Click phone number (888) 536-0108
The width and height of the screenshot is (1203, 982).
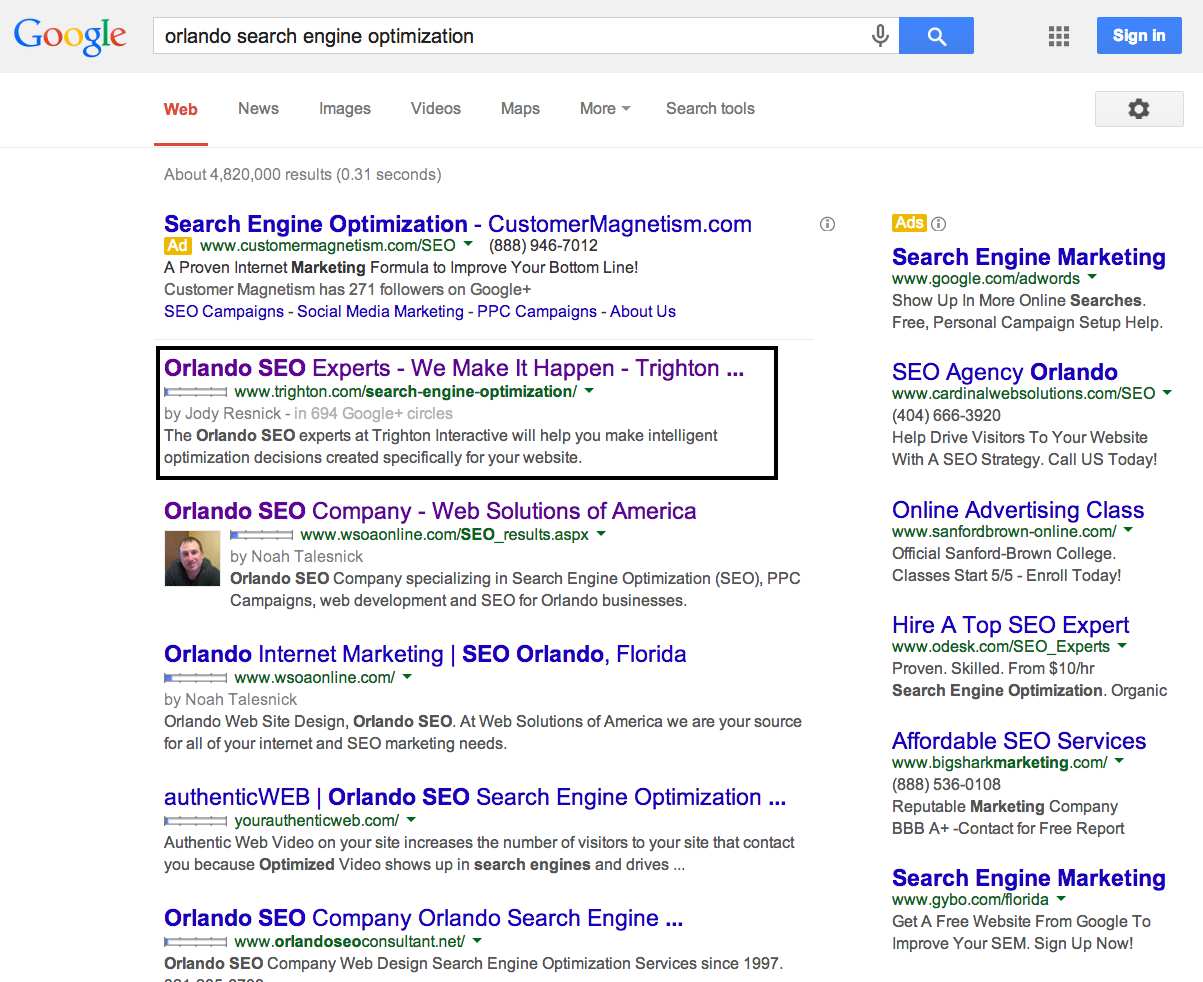point(946,784)
